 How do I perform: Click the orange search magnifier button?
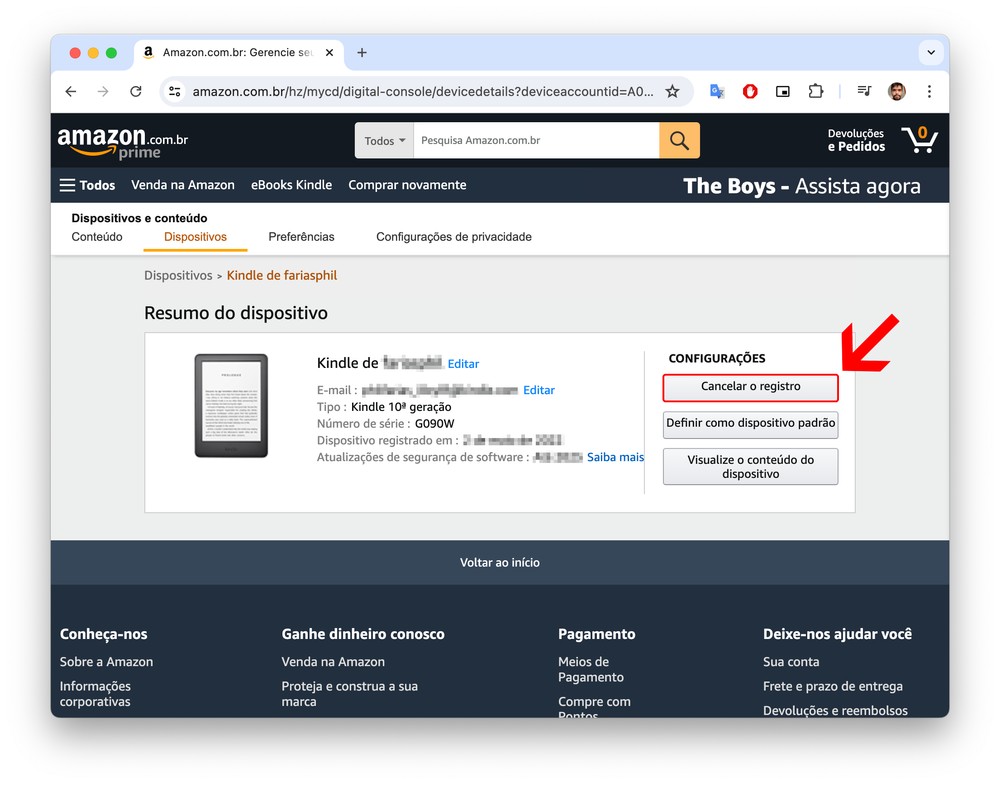tap(679, 140)
